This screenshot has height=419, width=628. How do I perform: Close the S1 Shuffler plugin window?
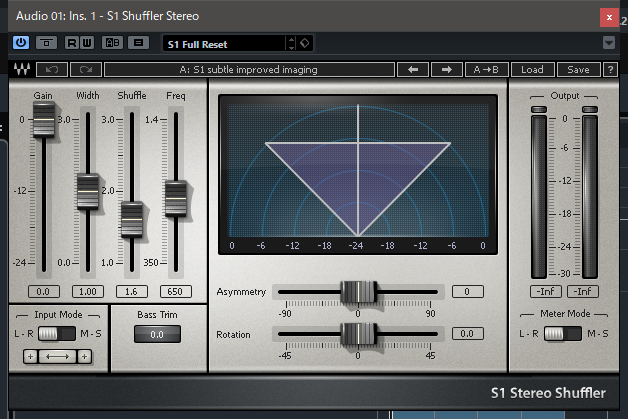tap(609, 17)
